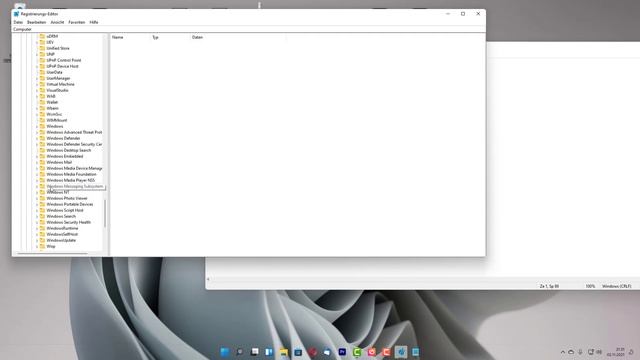The width and height of the screenshot is (640, 360).
Task: Click the Notepad taskbar icon
Action: pos(416,352)
